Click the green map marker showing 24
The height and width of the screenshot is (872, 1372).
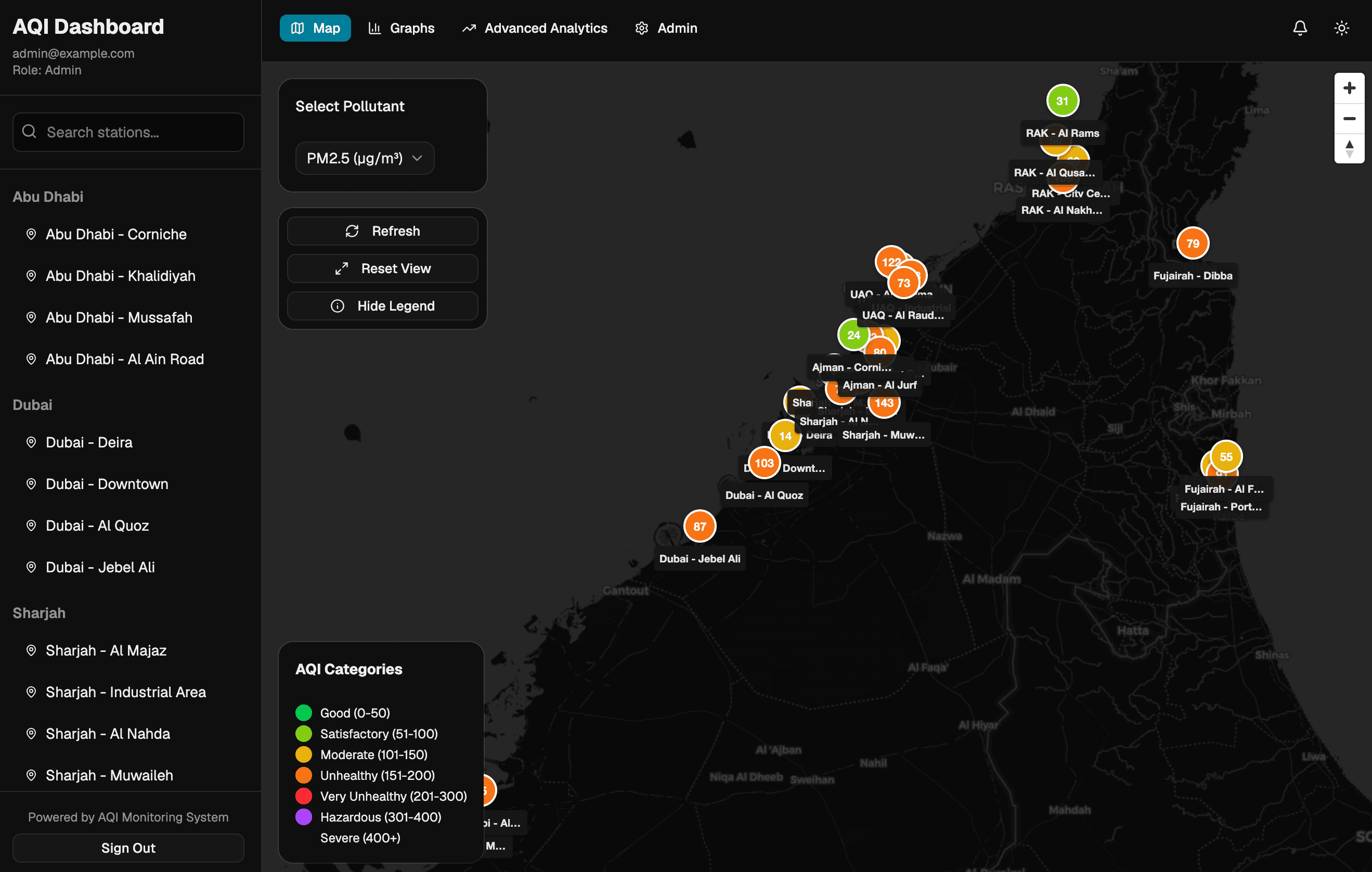(x=853, y=335)
